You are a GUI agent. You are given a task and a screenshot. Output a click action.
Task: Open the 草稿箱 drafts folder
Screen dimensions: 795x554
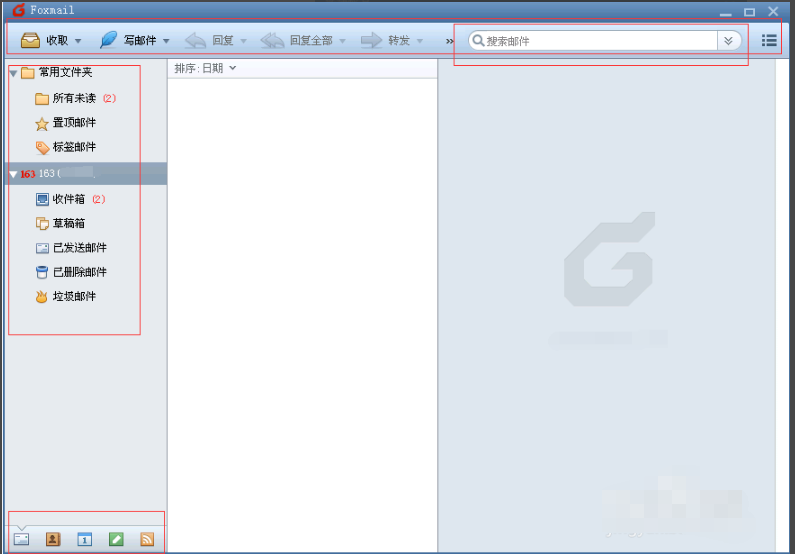68,223
